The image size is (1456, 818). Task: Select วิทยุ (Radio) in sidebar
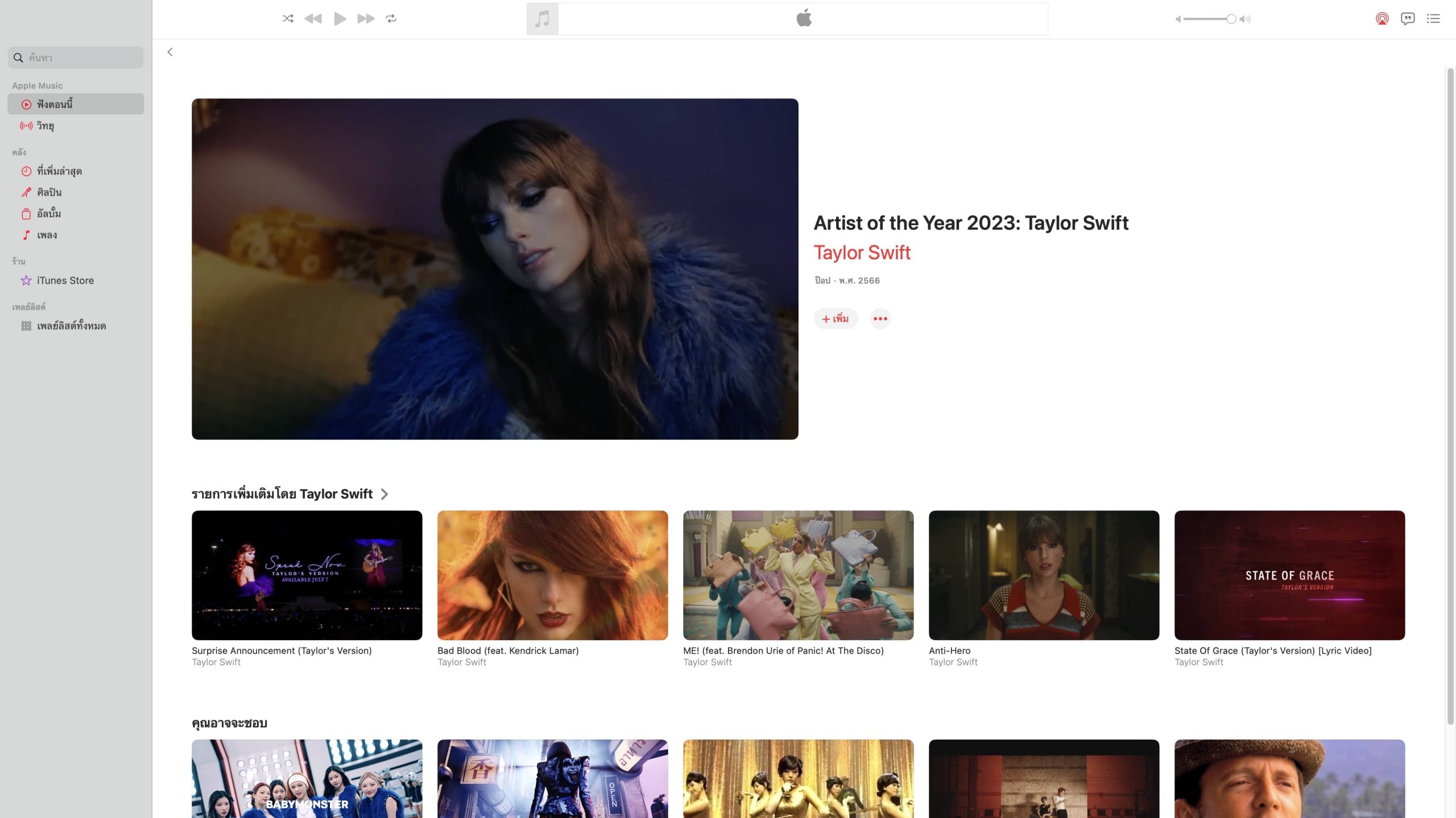pos(45,126)
